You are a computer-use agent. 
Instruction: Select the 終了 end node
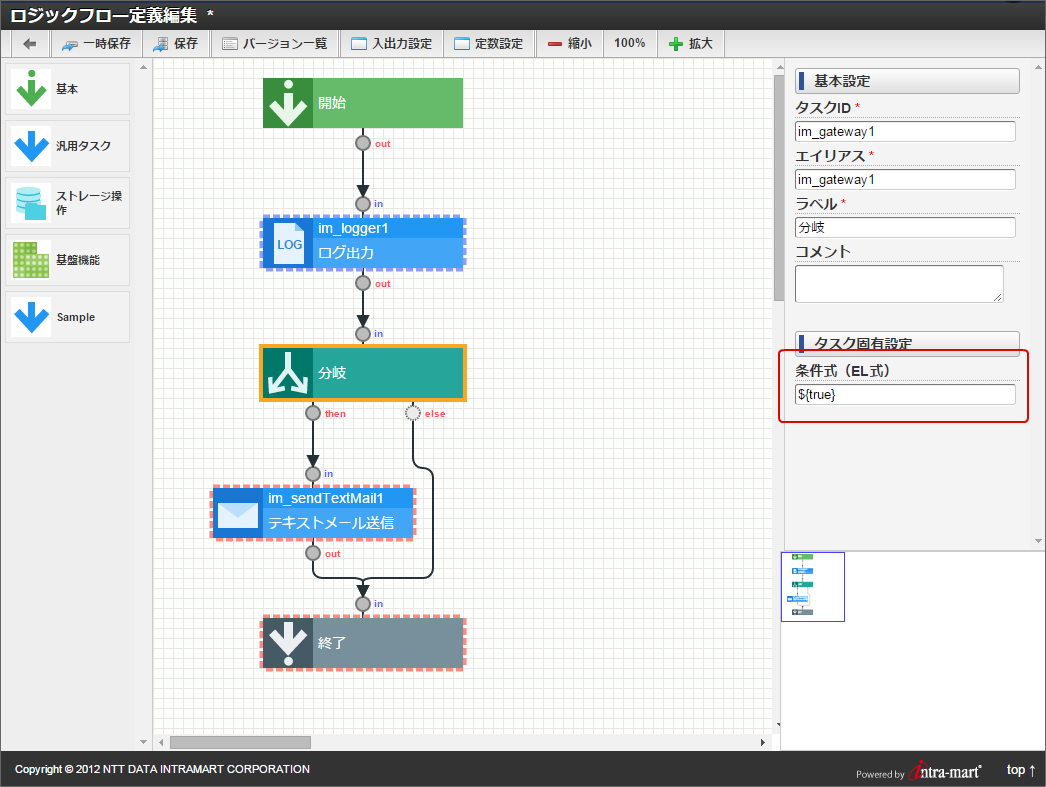click(363, 643)
